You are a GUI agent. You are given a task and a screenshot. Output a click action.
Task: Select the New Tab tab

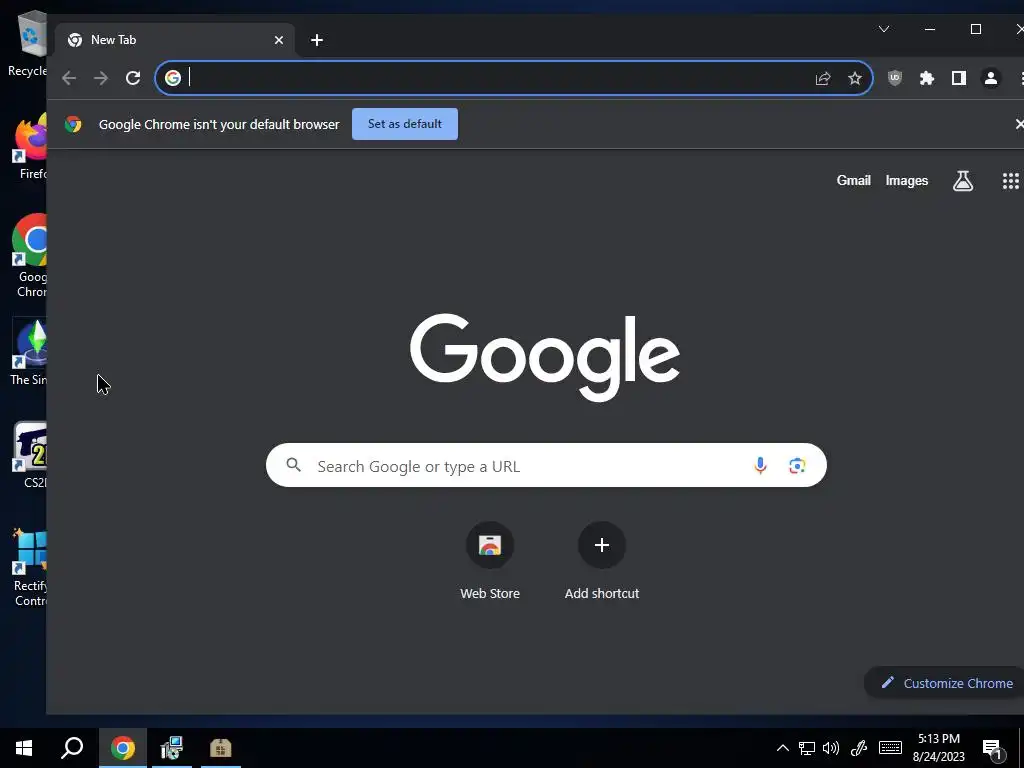(174, 40)
